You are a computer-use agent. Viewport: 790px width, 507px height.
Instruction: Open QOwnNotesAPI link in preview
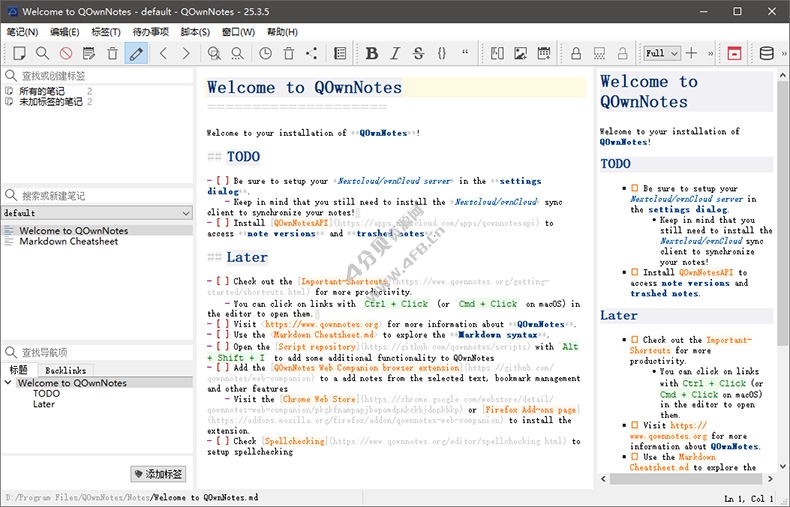point(706,272)
